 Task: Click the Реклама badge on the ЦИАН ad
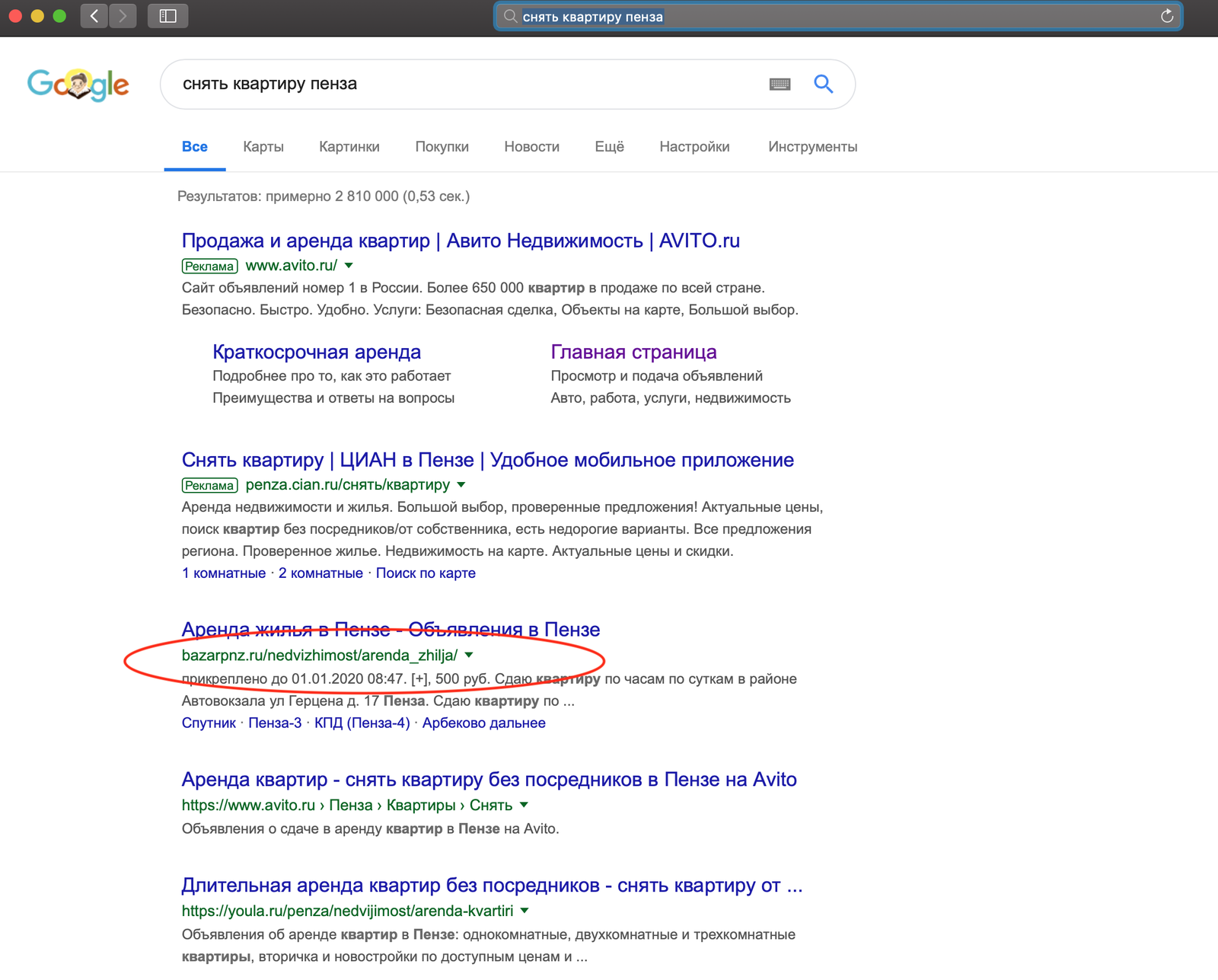[x=209, y=486]
